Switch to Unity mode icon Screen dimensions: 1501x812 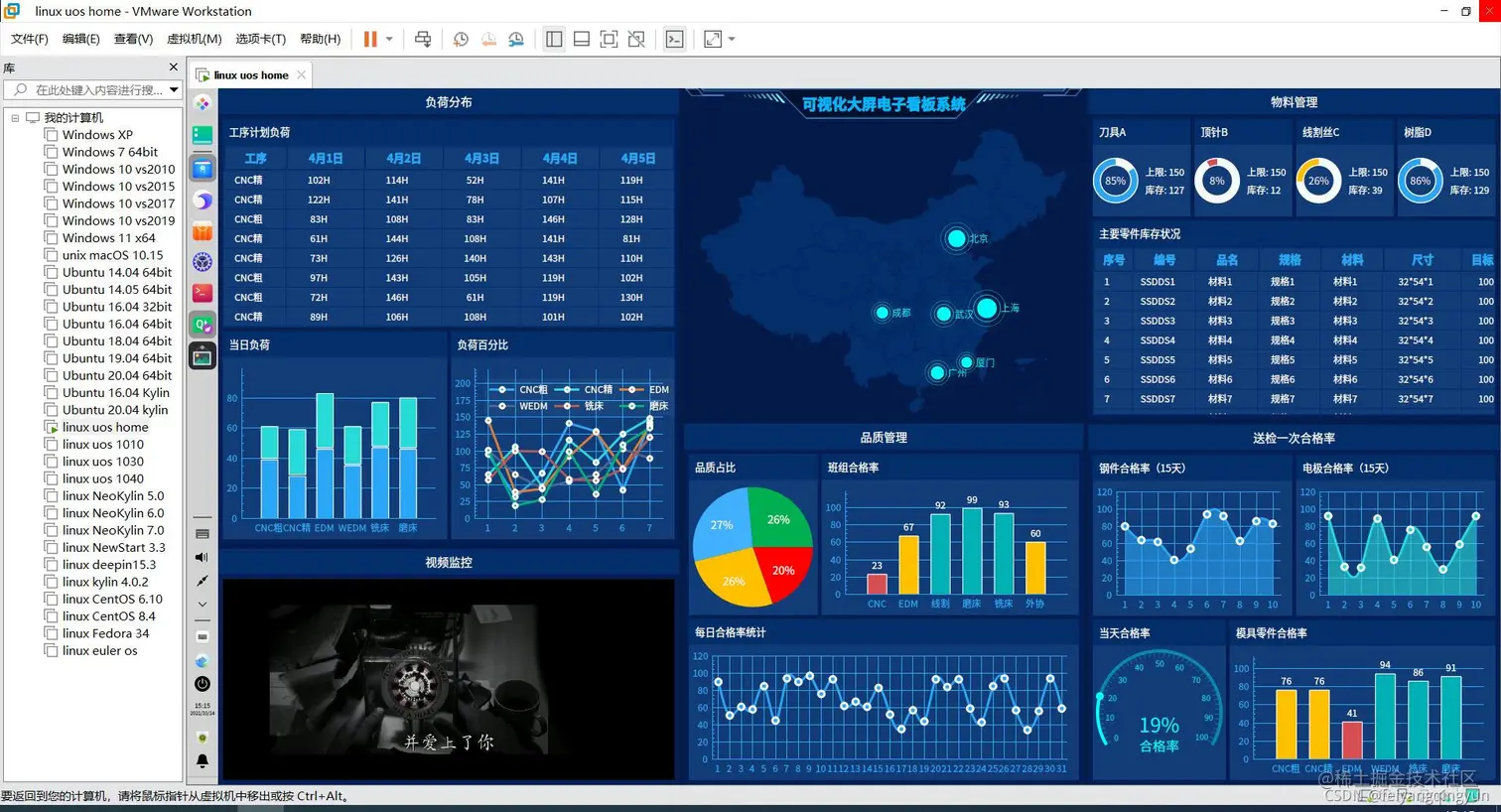point(636,39)
